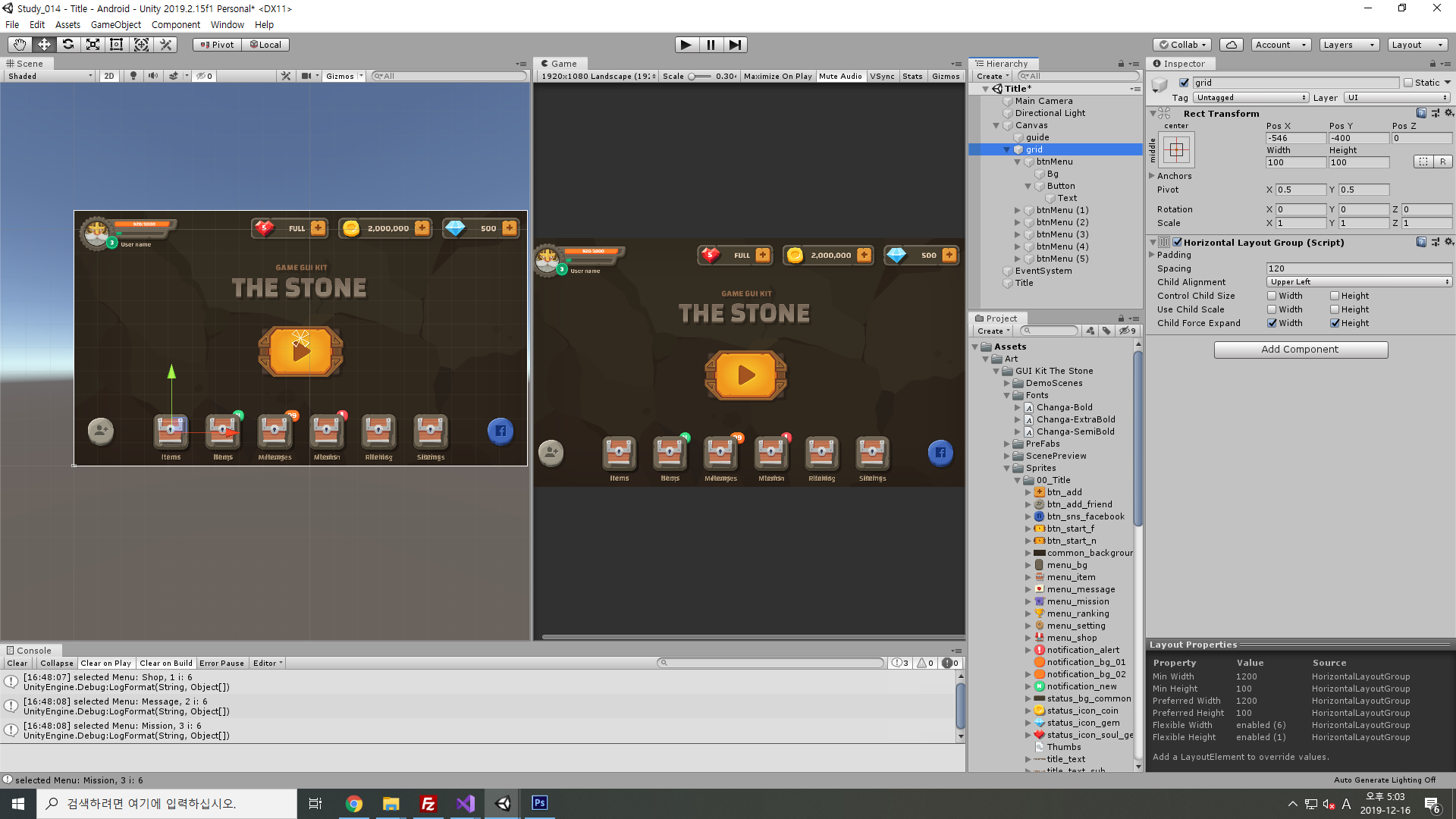This screenshot has height=819, width=1456.
Task: Click the Add Component button
Action: (1301, 350)
